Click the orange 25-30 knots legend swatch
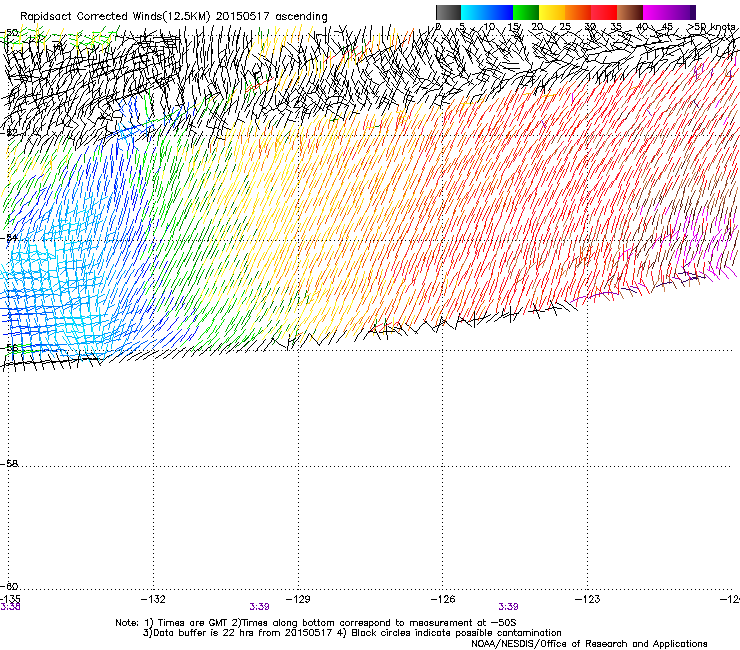This screenshot has width=740, height=650. coord(578,12)
